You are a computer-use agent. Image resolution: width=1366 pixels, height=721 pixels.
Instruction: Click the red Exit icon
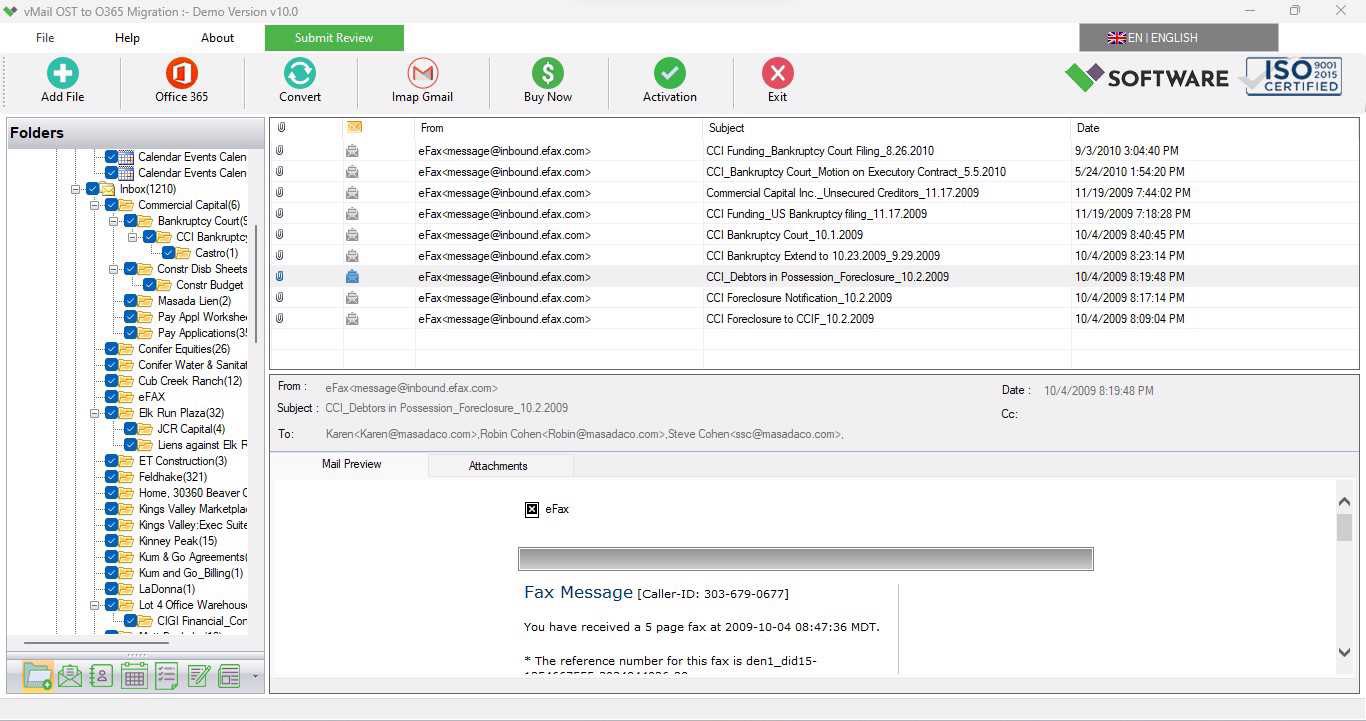pos(777,73)
